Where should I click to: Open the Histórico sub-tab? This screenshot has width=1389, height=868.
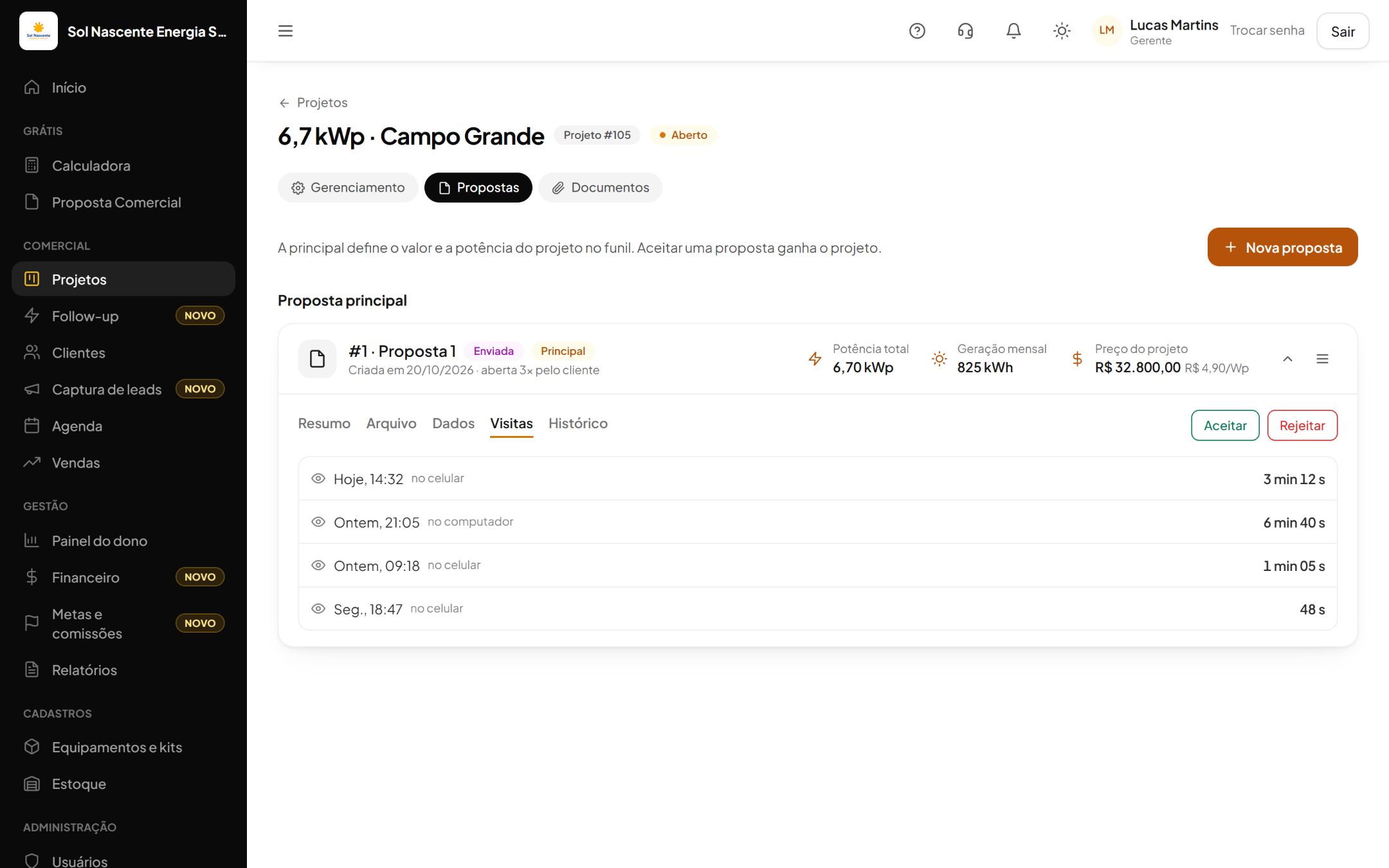click(578, 424)
